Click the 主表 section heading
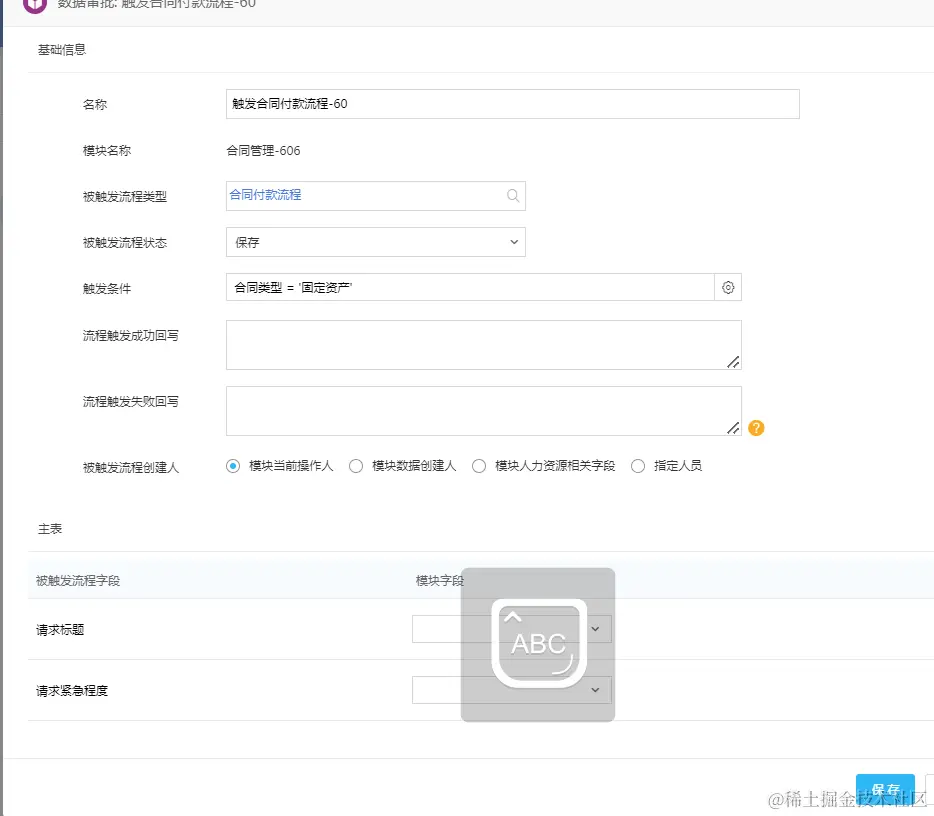The width and height of the screenshot is (934, 816). (x=50, y=529)
